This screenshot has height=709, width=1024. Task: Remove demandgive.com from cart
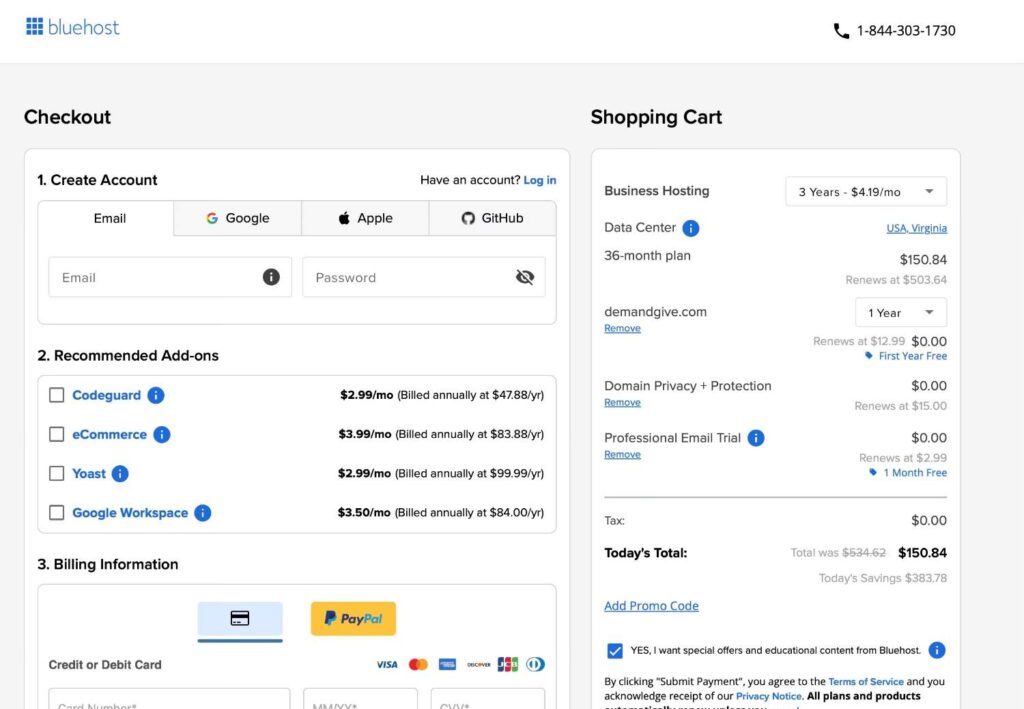tap(622, 328)
